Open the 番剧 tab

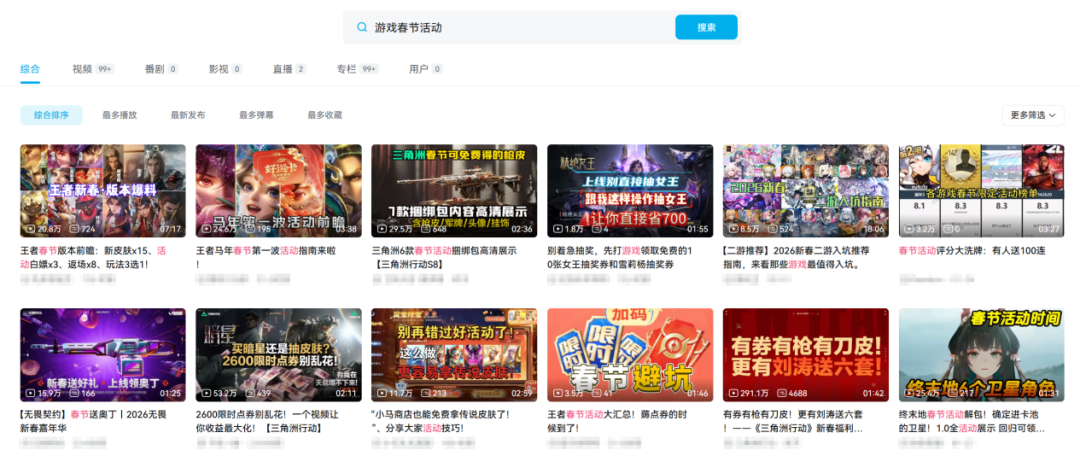point(154,69)
